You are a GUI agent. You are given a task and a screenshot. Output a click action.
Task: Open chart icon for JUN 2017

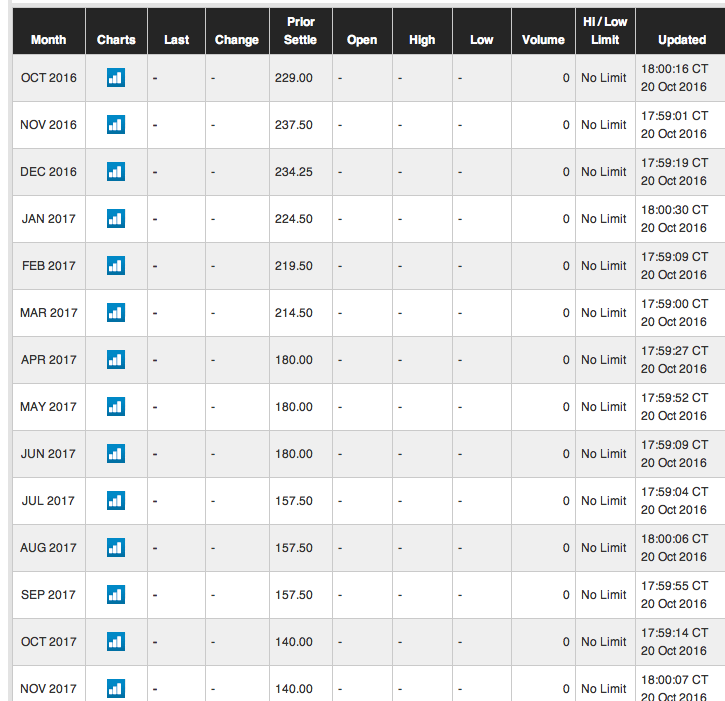click(116, 454)
